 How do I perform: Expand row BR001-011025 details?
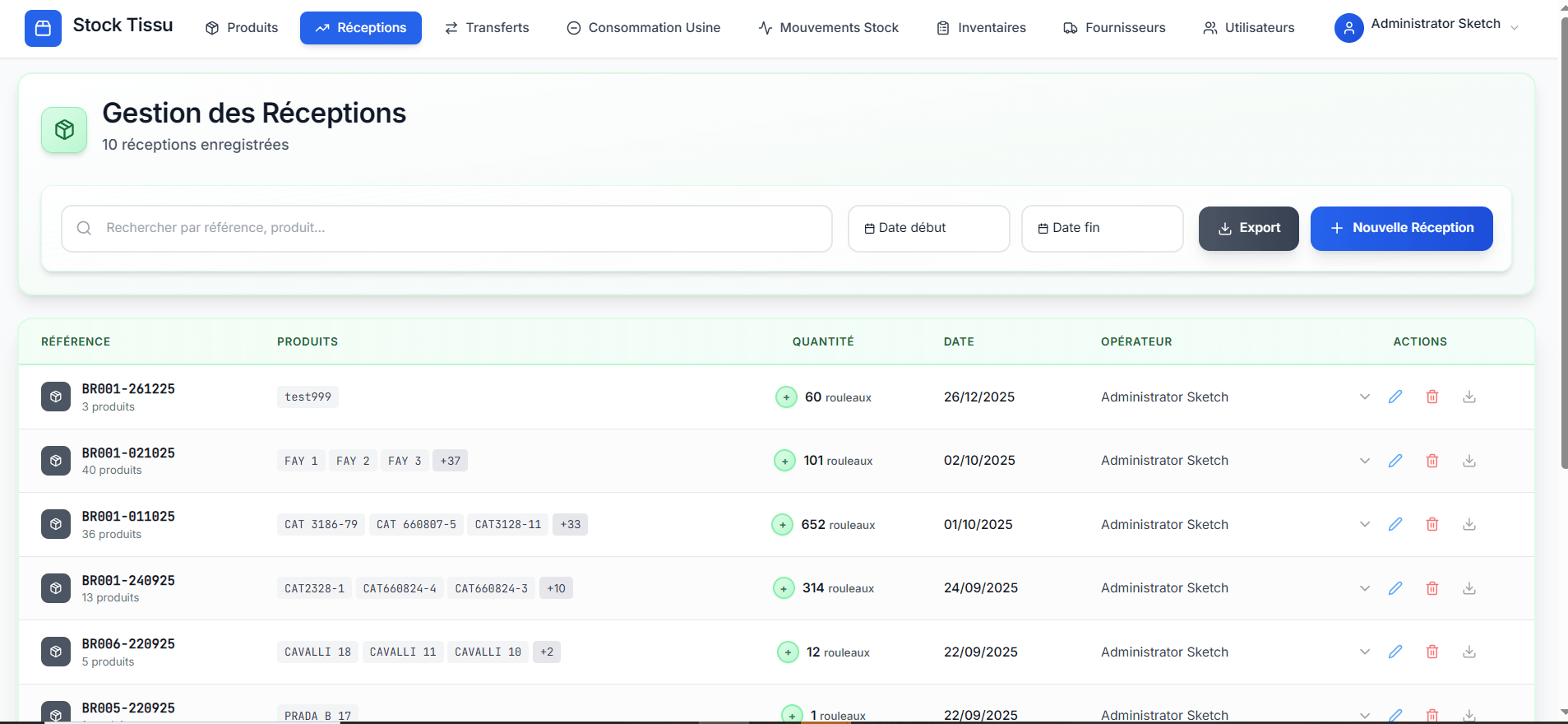1365,524
